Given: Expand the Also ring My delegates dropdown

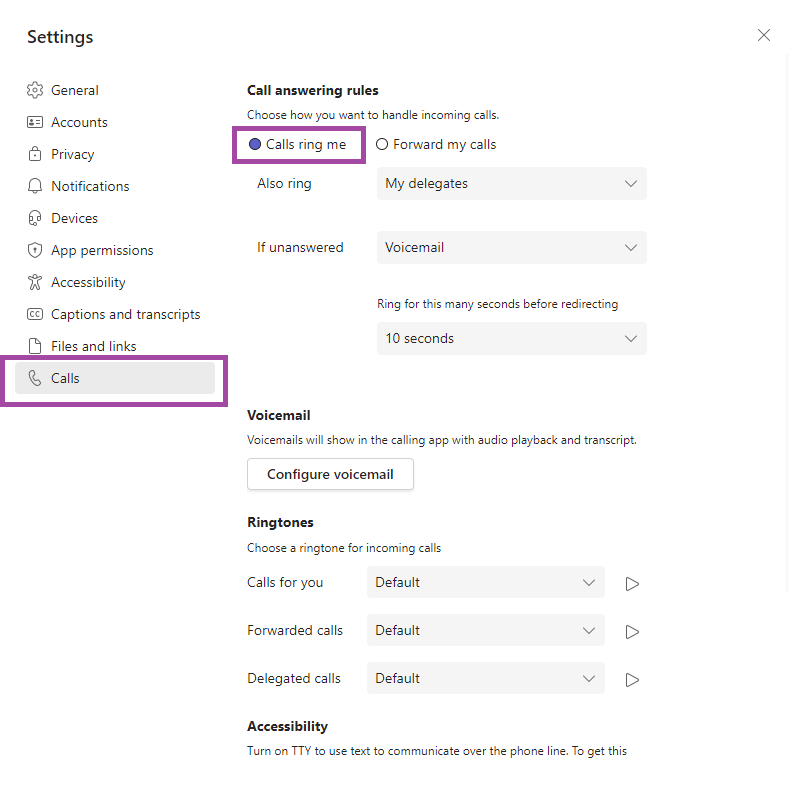Looking at the screenshot, I should point(512,184).
